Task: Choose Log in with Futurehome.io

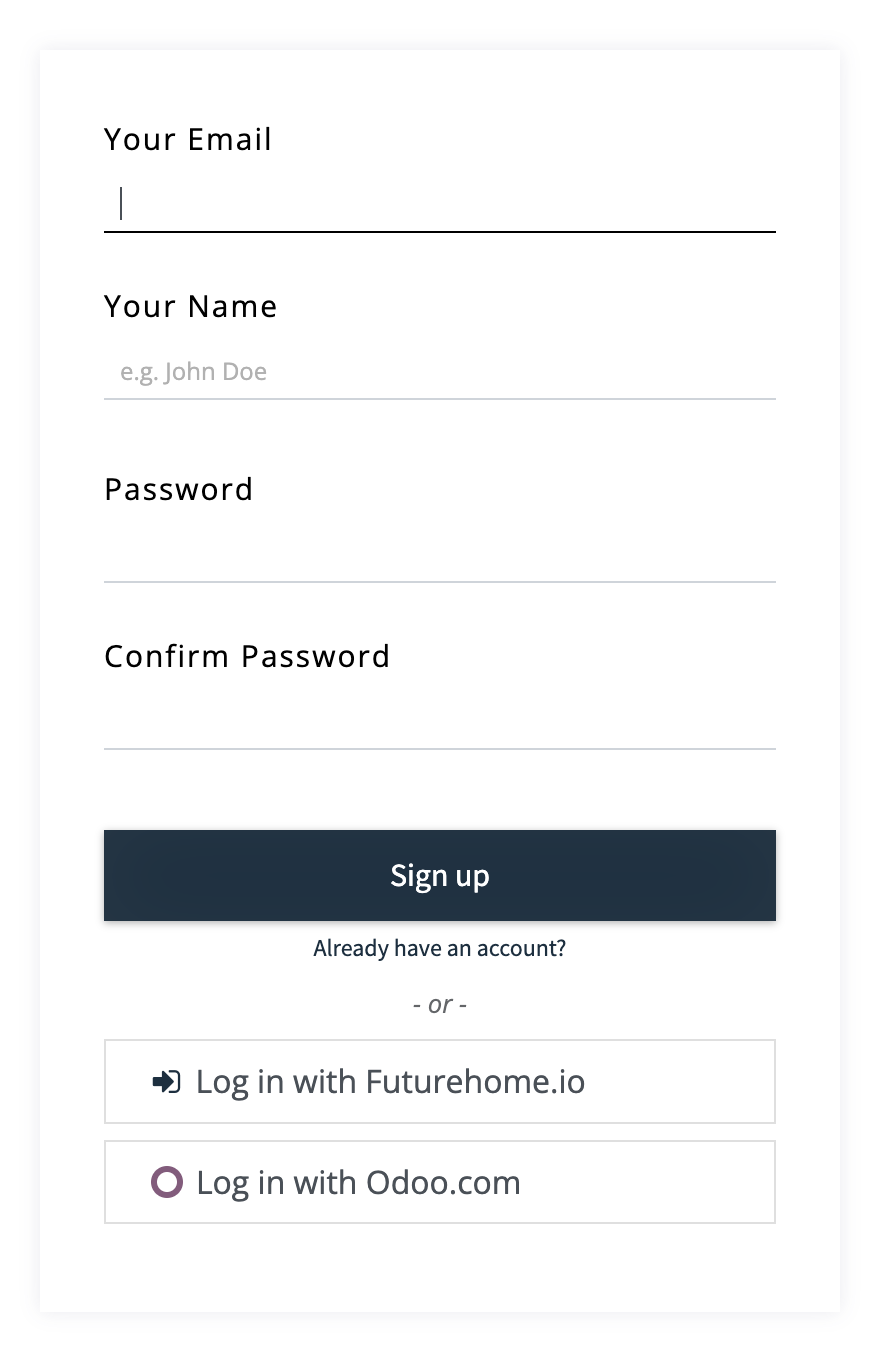Action: tap(440, 1082)
